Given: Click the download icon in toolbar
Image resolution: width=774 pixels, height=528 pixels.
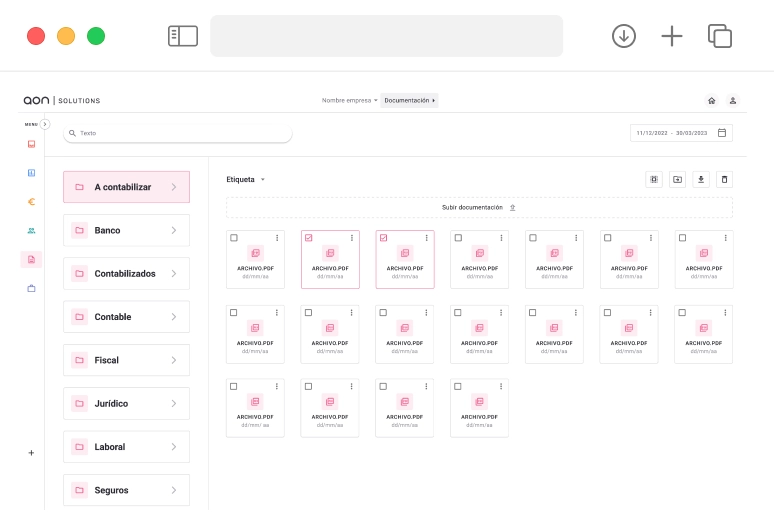Looking at the screenshot, I should pos(701,179).
